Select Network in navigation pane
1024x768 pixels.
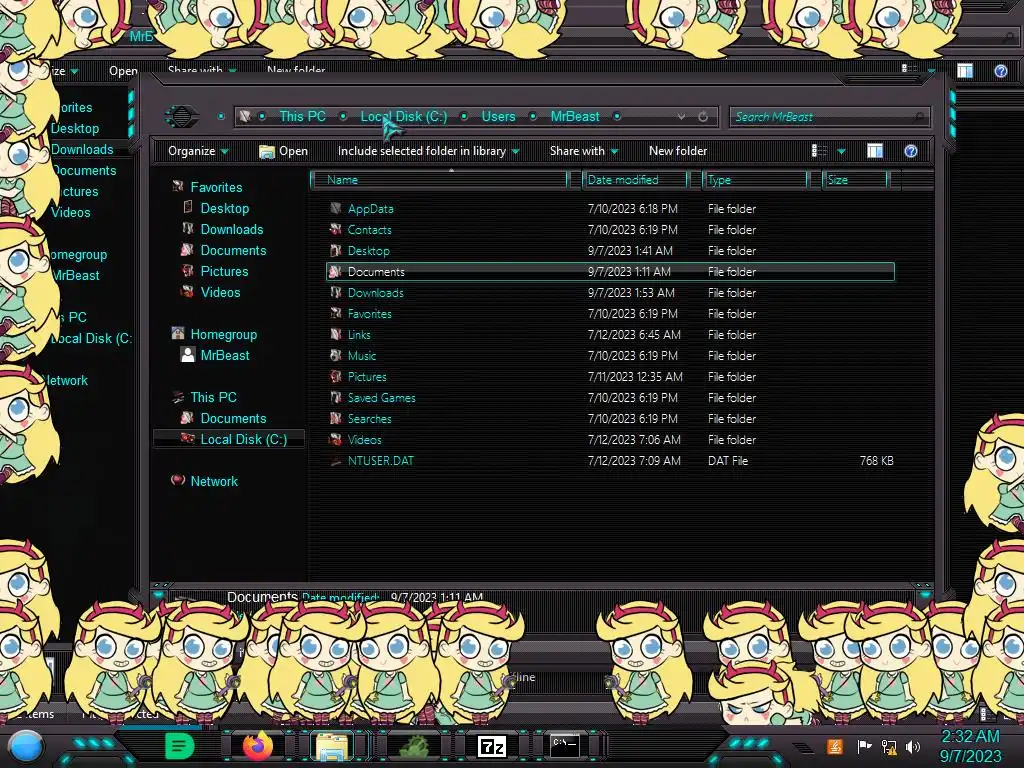tap(214, 481)
